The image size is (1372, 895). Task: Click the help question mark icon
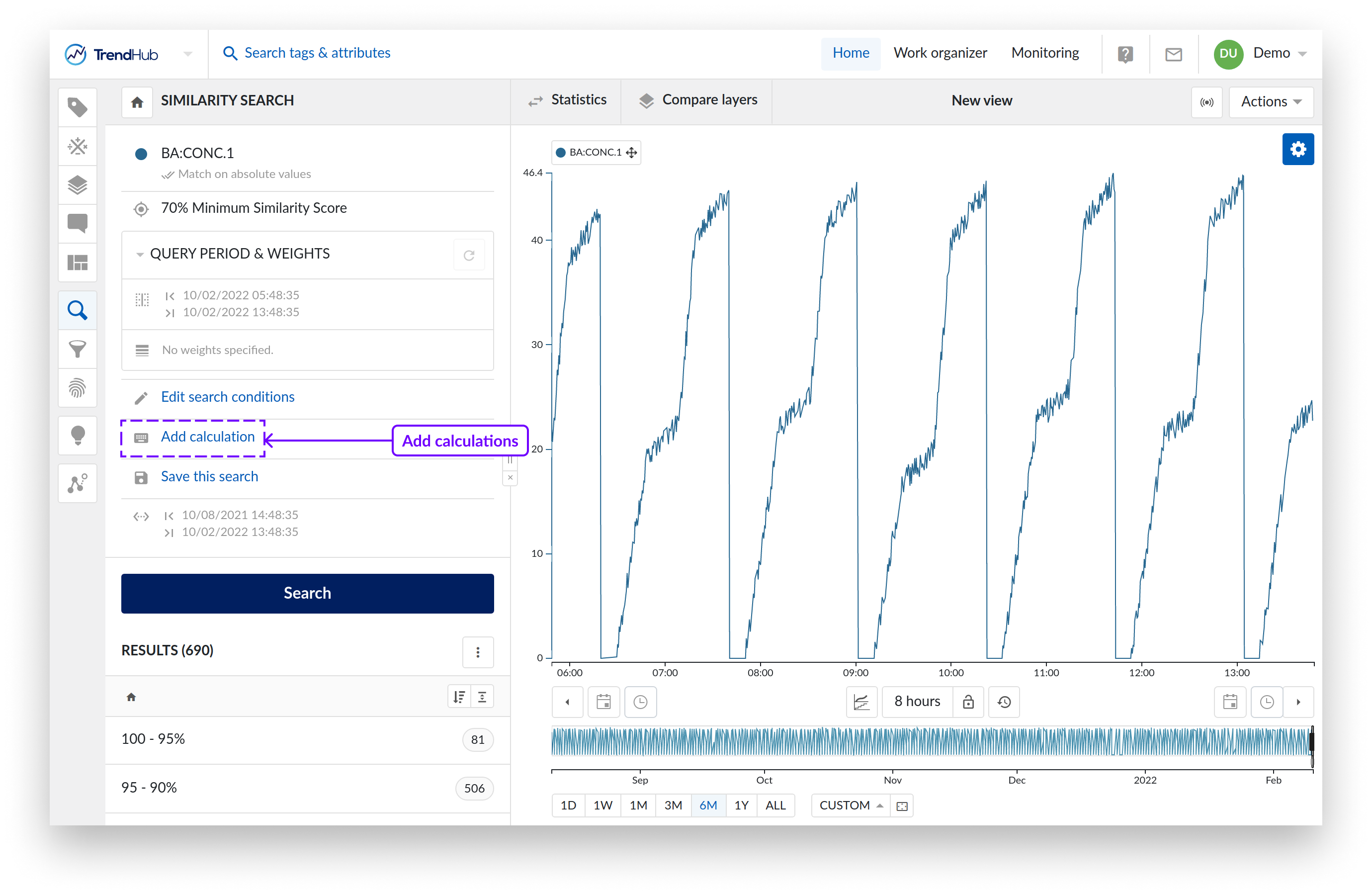tap(1125, 54)
